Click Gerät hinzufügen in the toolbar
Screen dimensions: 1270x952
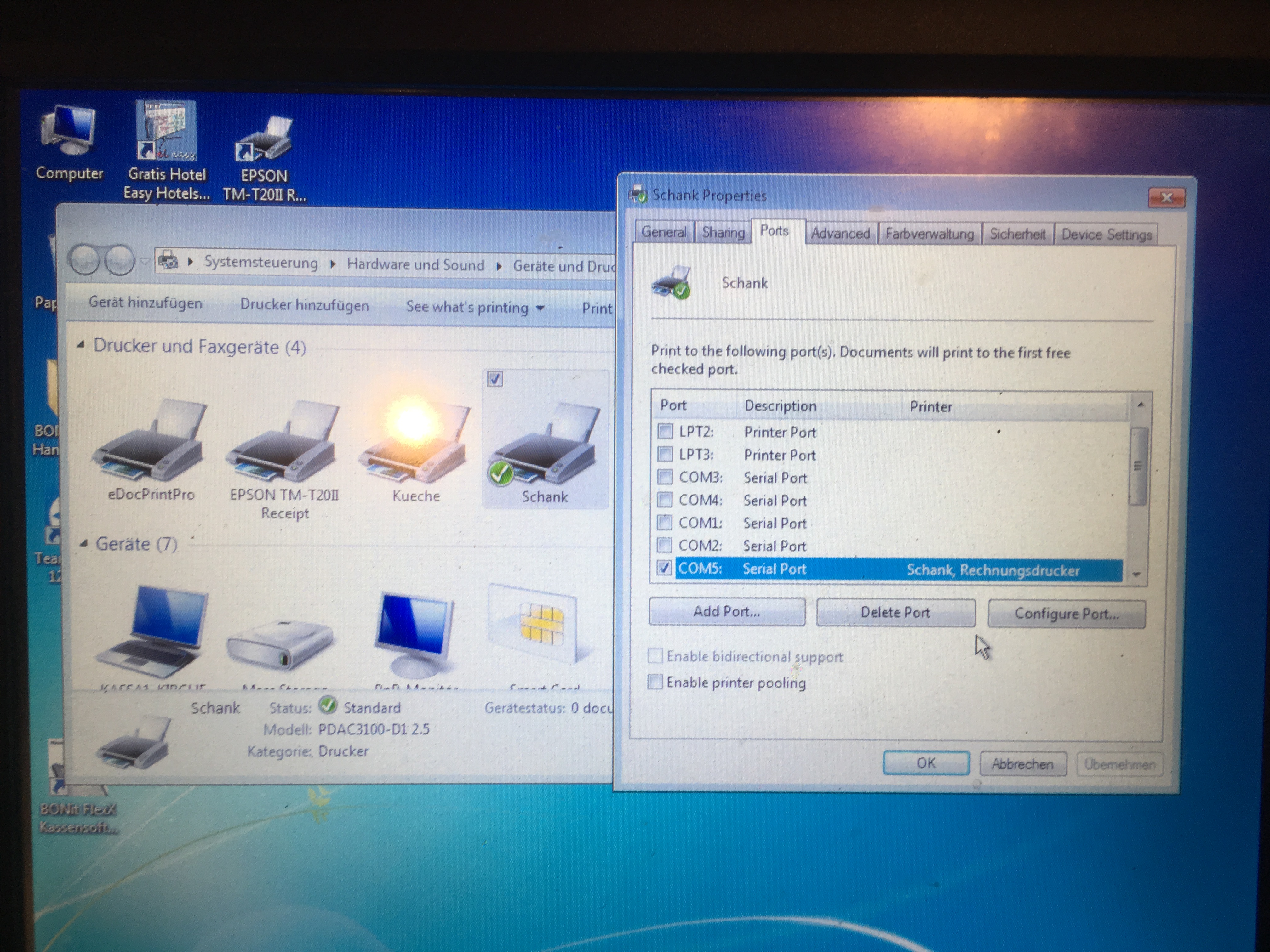(x=145, y=303)
